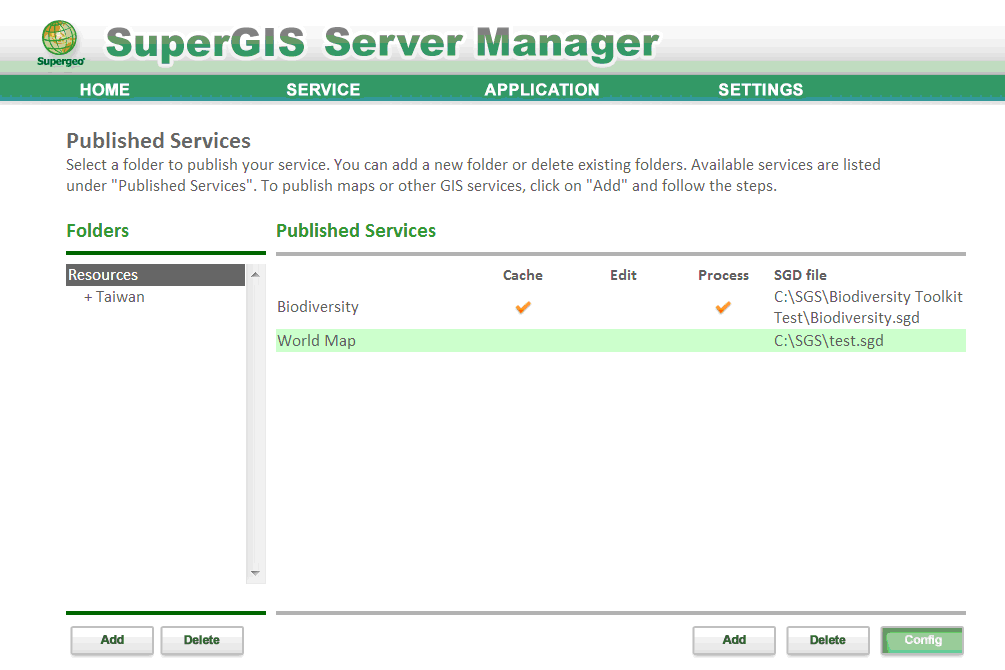Click the C:\SGS\test.sgd file path
This screenshot has width=1005, height=670.
(x=828, y=340)
